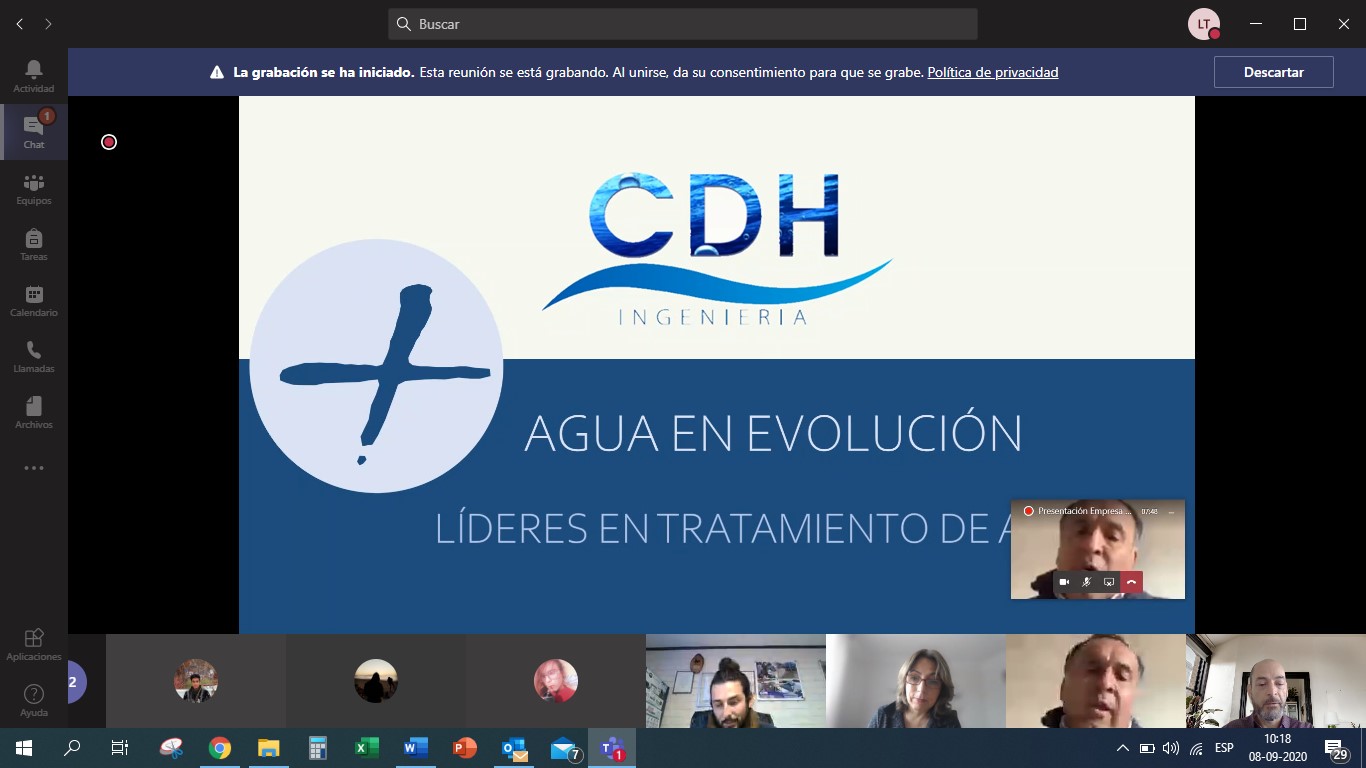Open Action Center with 29 notifications
The image size is (1366, 768).
tap(1336, 748)
